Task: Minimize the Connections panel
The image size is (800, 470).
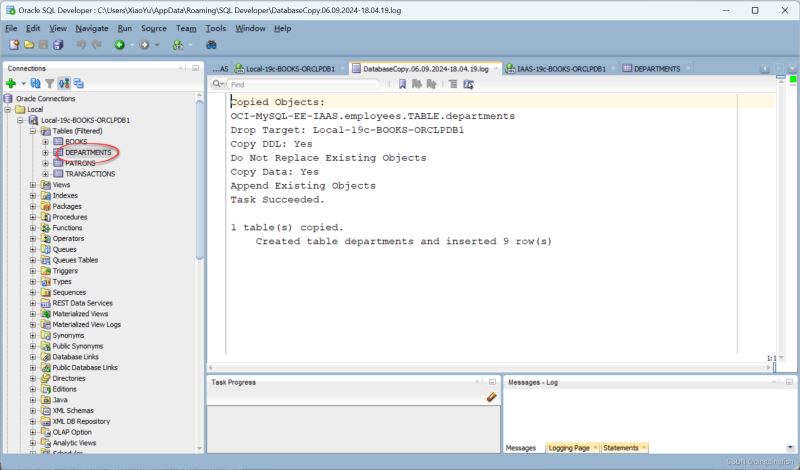Action: click(x=195, y=68)
